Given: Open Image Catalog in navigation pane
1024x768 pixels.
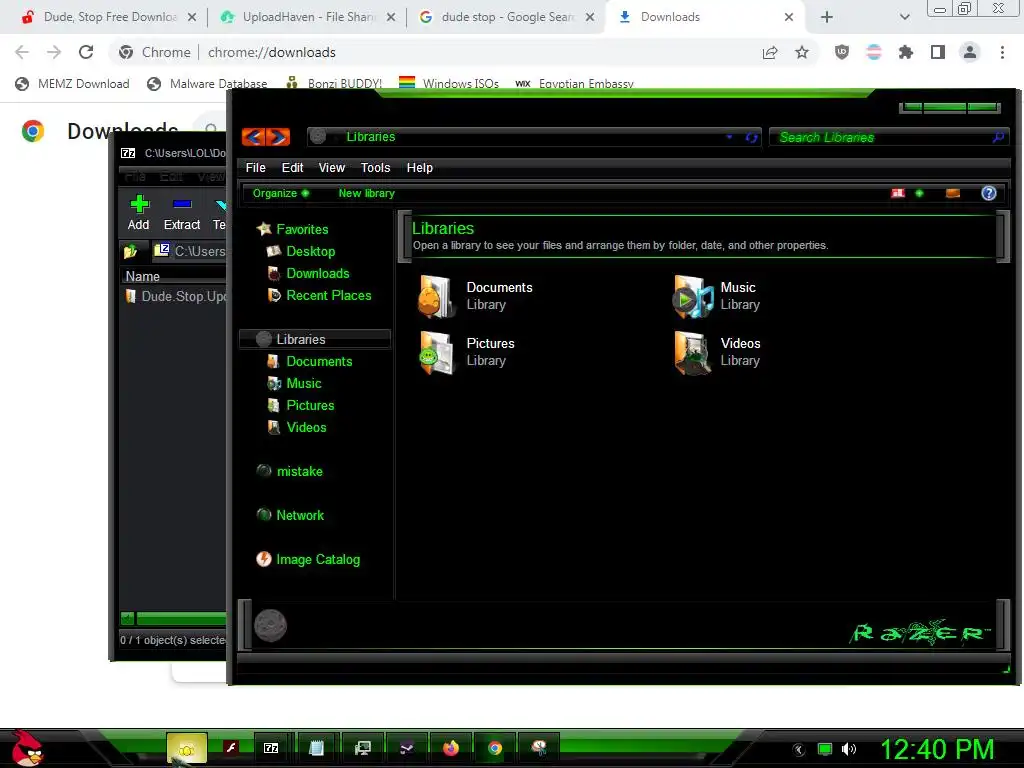Looking at the screenshot, I should tap(317, 560).
